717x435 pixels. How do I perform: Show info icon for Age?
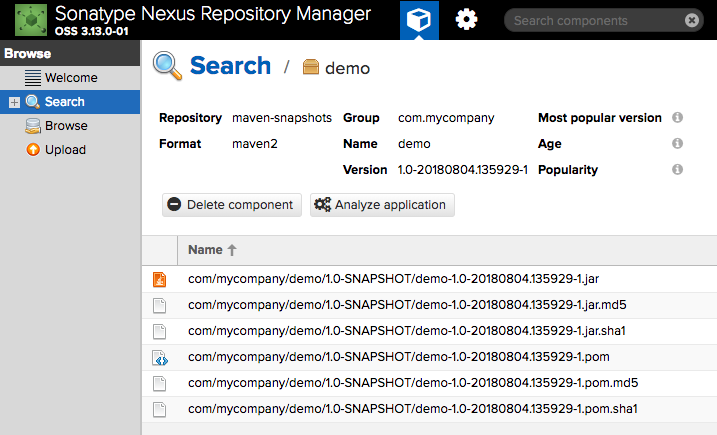coord(677,144)
